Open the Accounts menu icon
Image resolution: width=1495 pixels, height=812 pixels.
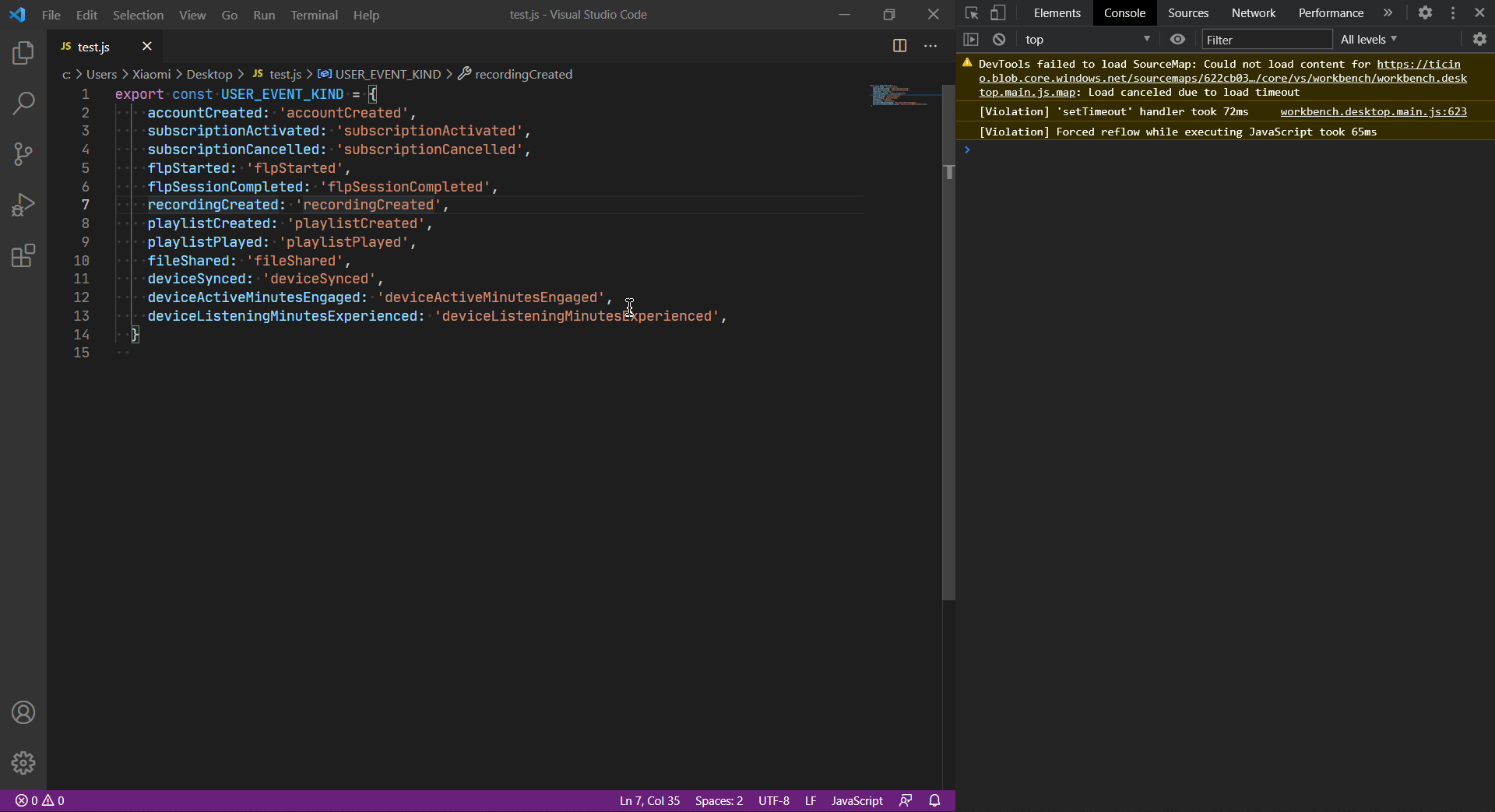(x=23, y=712)
